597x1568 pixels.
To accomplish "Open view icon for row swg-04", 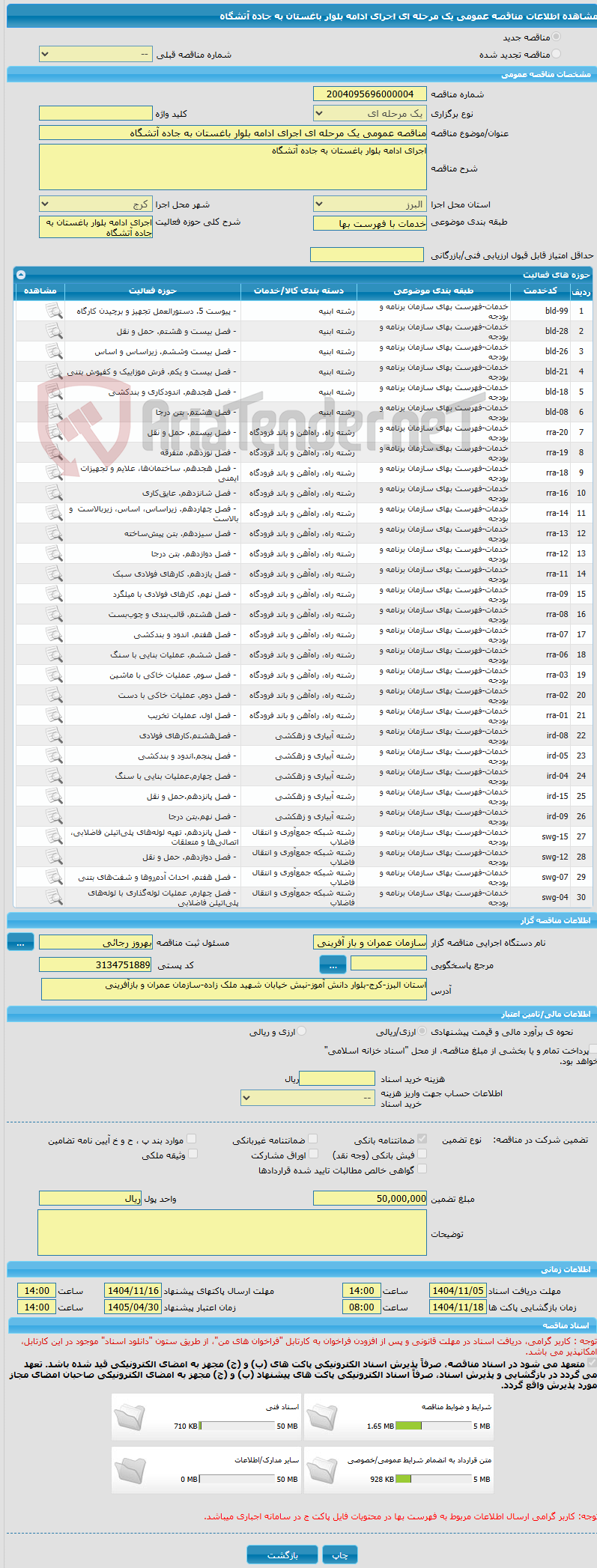I will [x=54, y=897].
